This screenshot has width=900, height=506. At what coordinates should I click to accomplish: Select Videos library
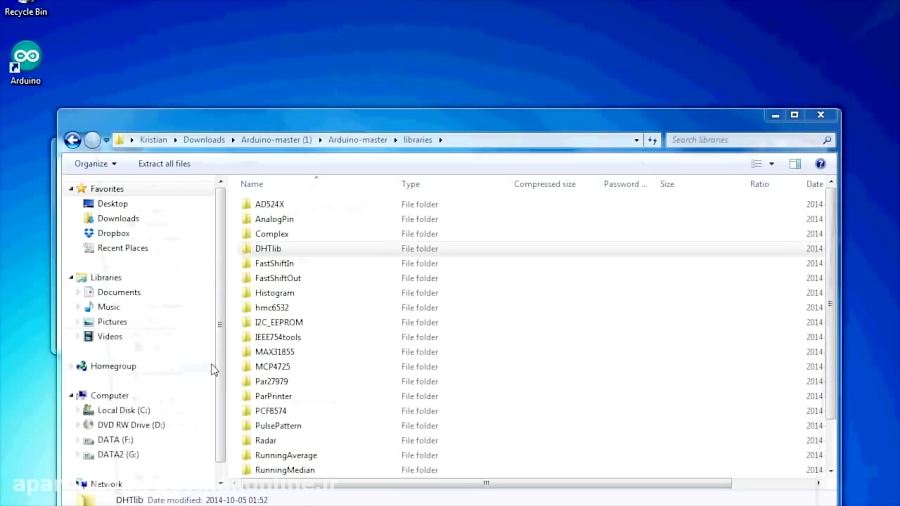[110, 337]
